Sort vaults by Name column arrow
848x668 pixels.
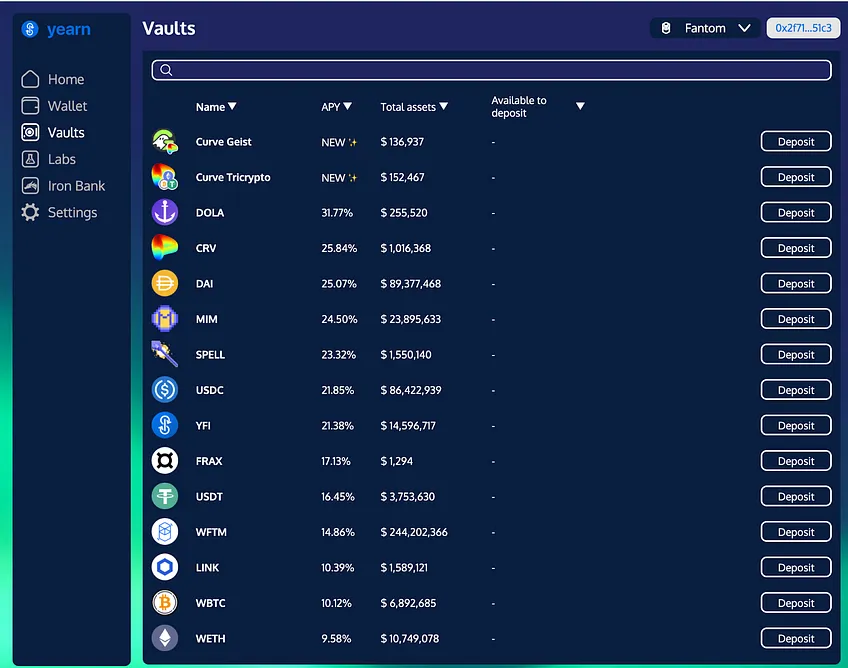point(232,106)
